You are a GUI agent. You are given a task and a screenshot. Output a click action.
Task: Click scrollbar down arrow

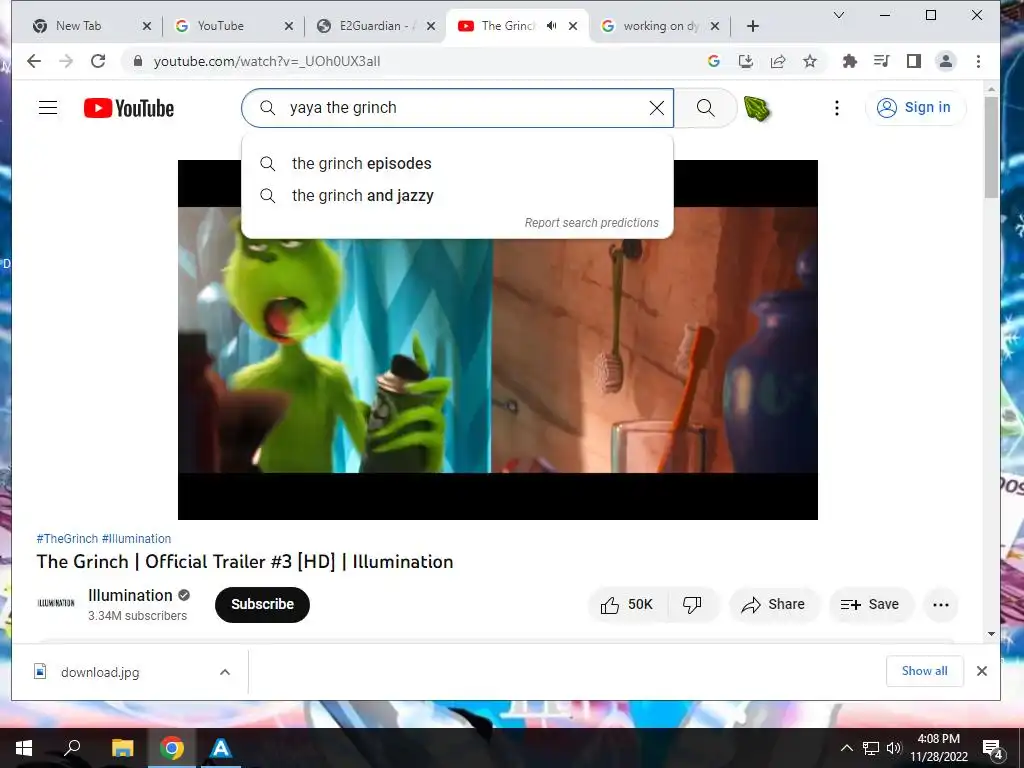click(991, 633)
